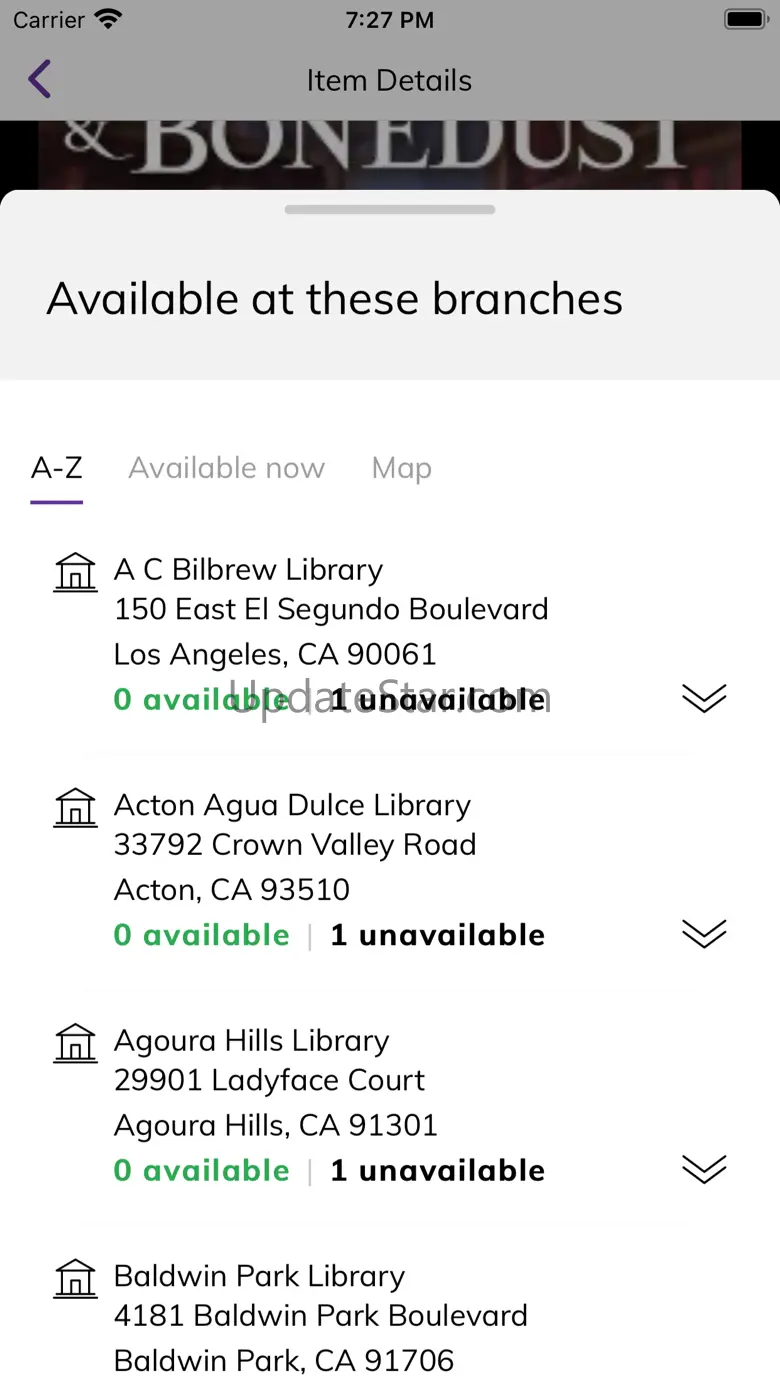Tap the sheet drag handle
This screenshot has width=780, height=1387.
(x=390, y=210)
